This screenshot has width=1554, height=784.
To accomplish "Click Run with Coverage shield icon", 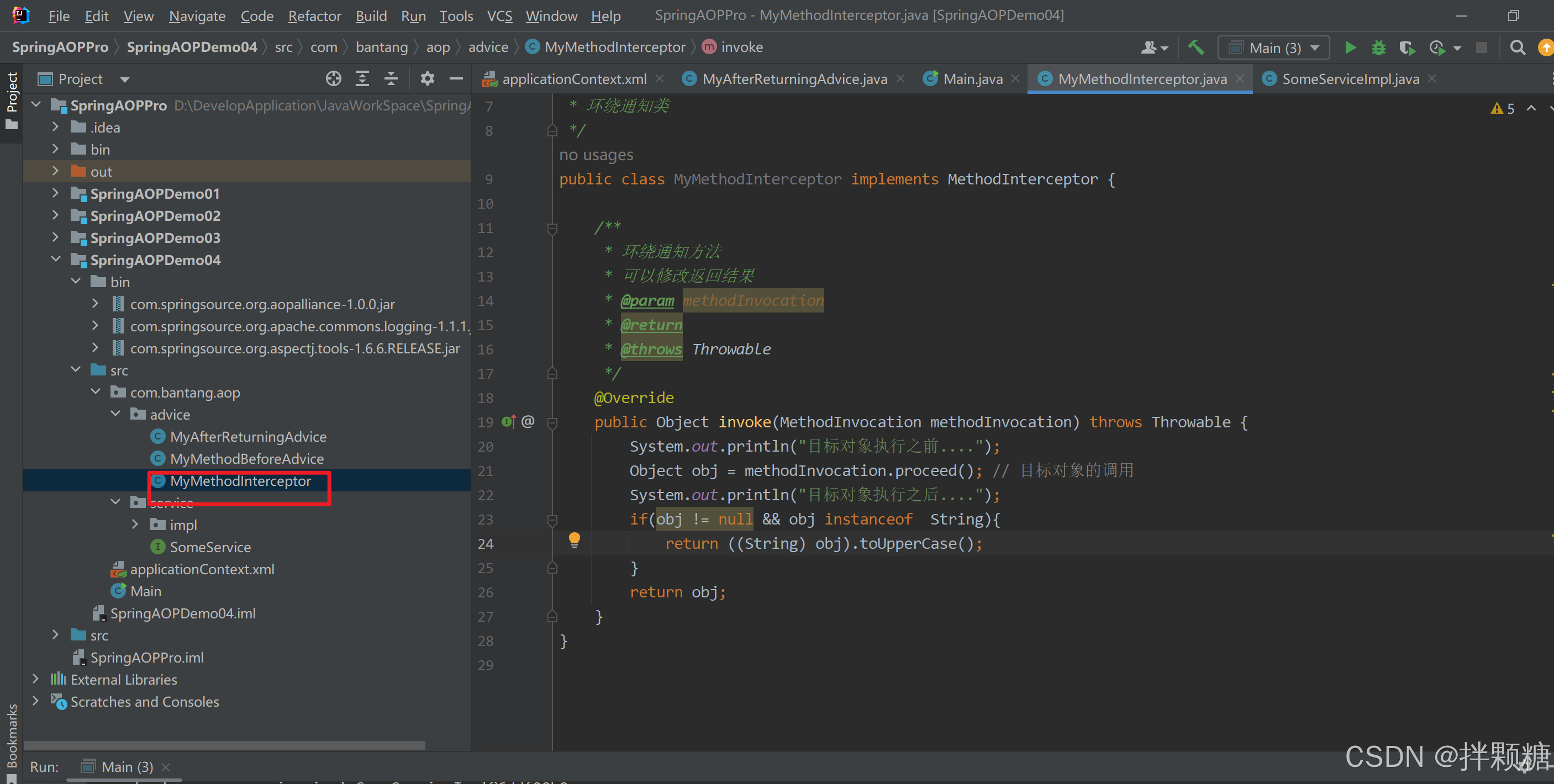I will 1407,47.
